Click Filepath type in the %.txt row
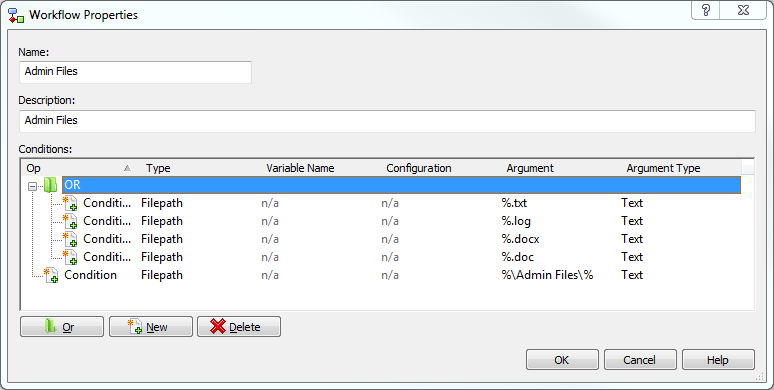 pos(162,203)
